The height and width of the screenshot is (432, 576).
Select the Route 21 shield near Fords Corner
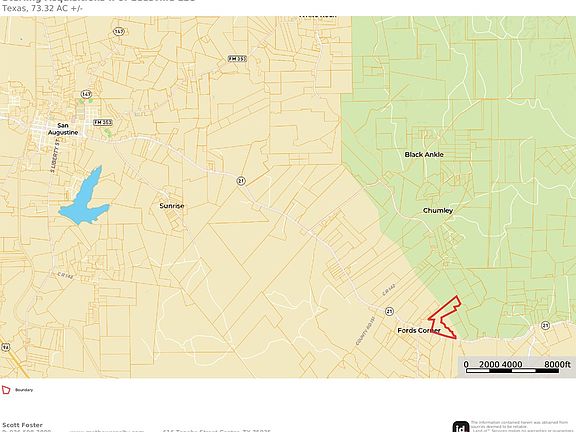click(x=389, y=312)
